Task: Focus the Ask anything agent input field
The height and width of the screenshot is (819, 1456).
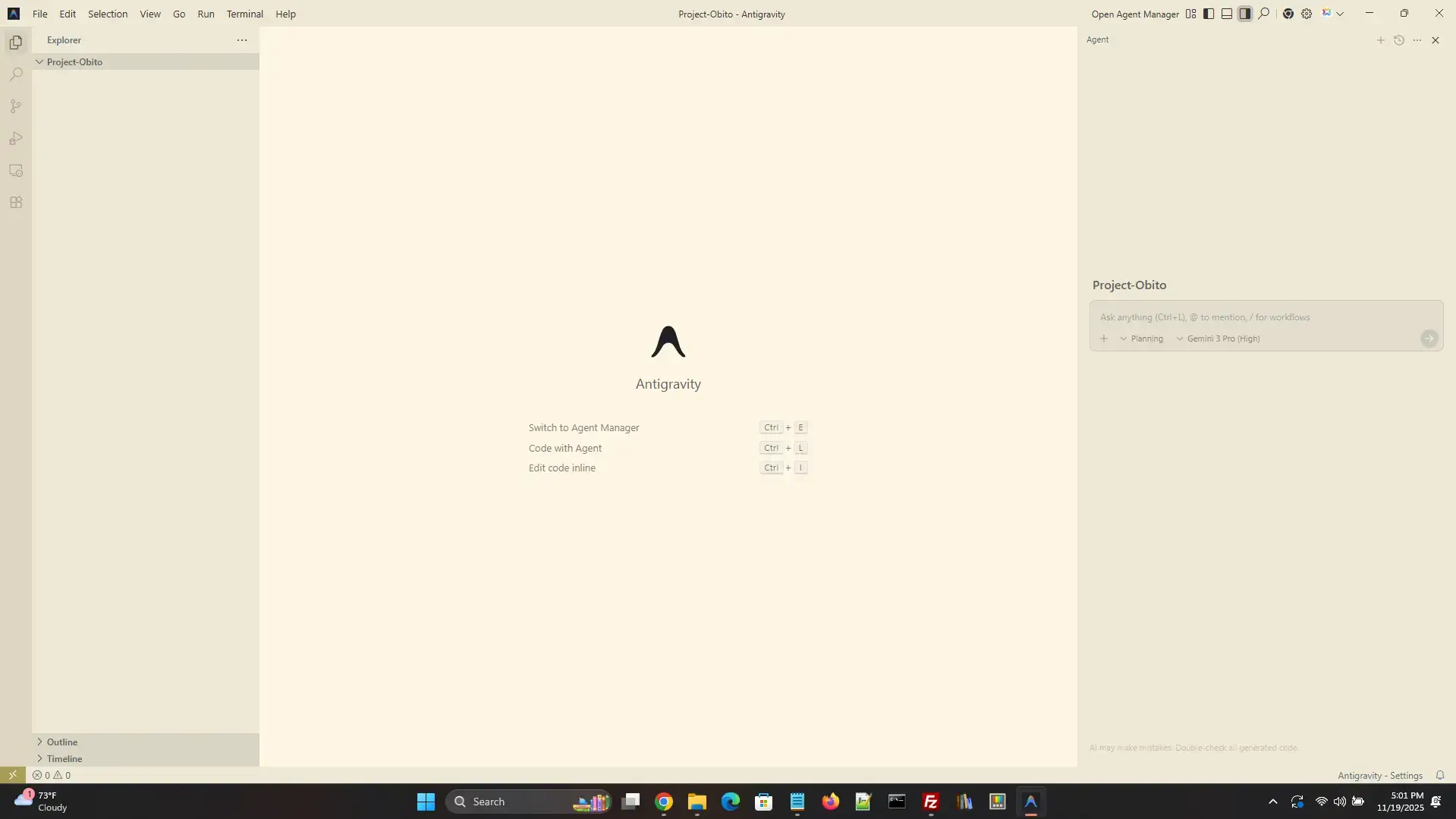Action: [x=1259, y=317]
